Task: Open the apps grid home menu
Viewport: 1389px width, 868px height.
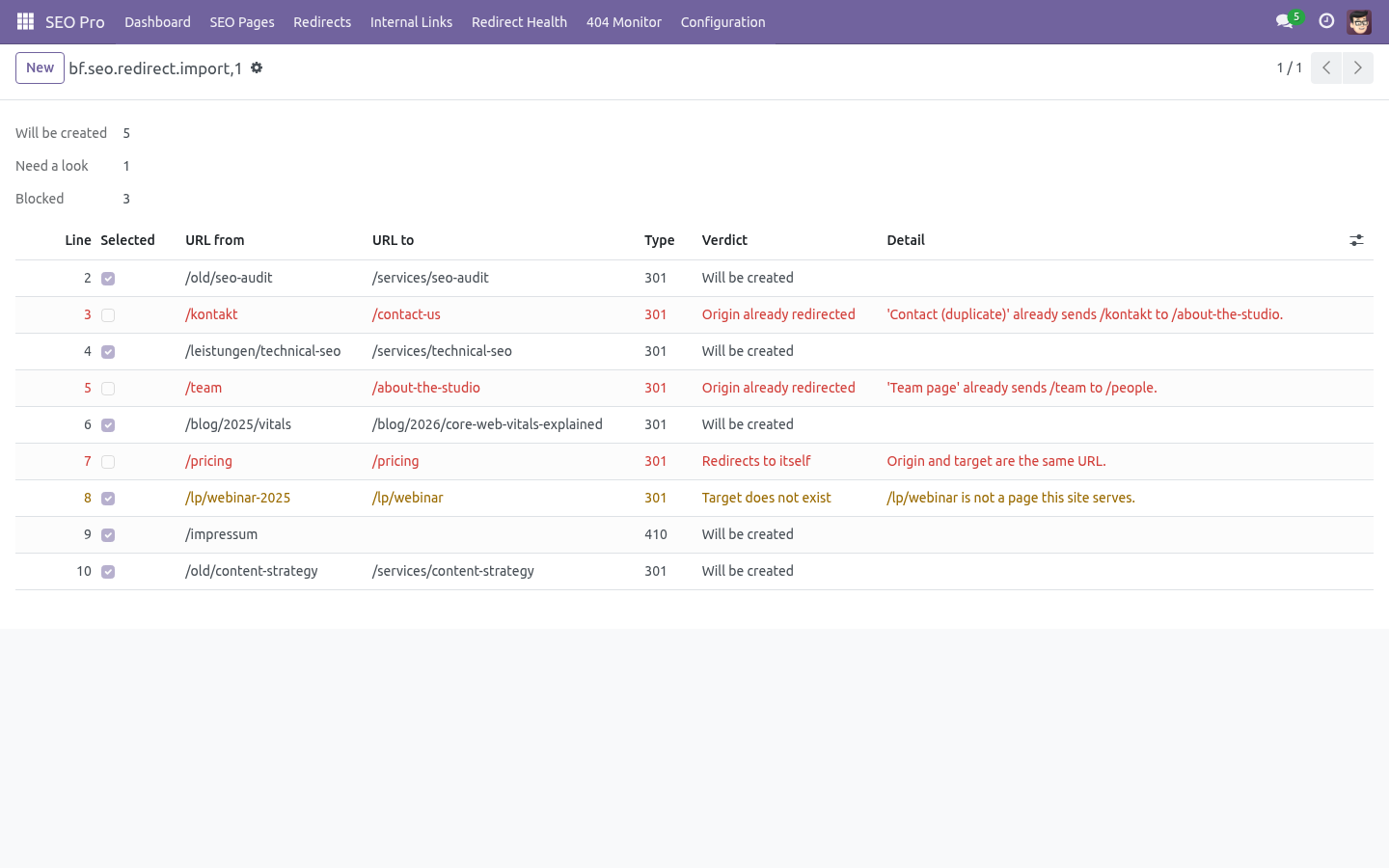Action: 25,21
